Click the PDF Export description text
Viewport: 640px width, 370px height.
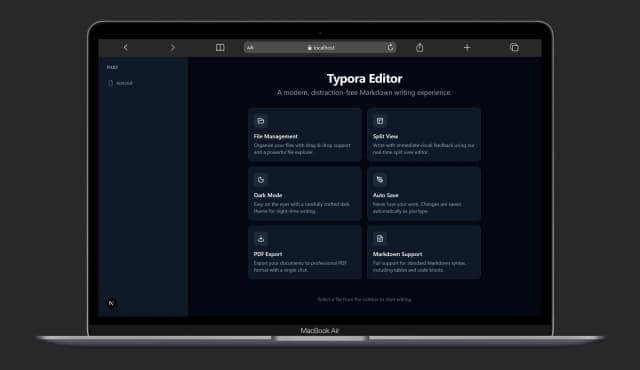[300, 266]
